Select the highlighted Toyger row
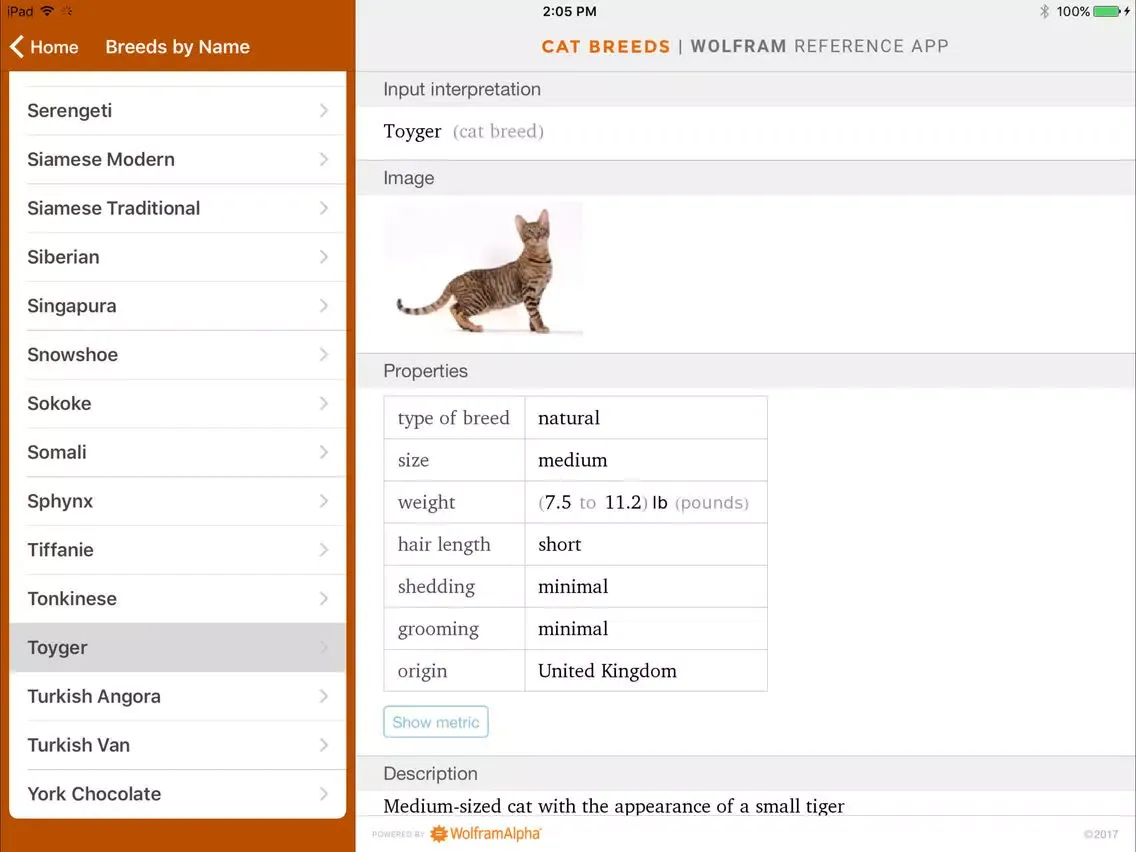This screenshot has width=1136, height=852. (x=178, y=648)
